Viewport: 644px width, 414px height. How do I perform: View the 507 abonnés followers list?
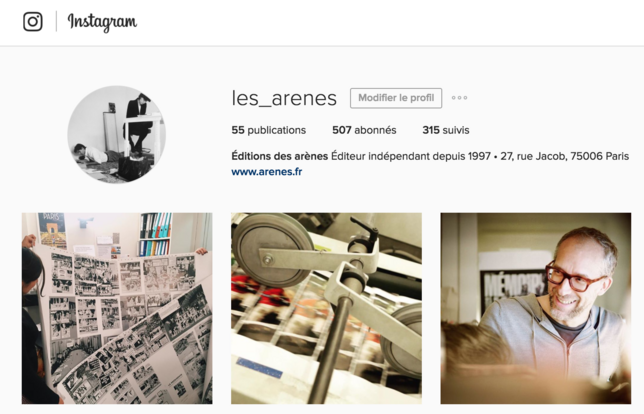coord(364,130)
